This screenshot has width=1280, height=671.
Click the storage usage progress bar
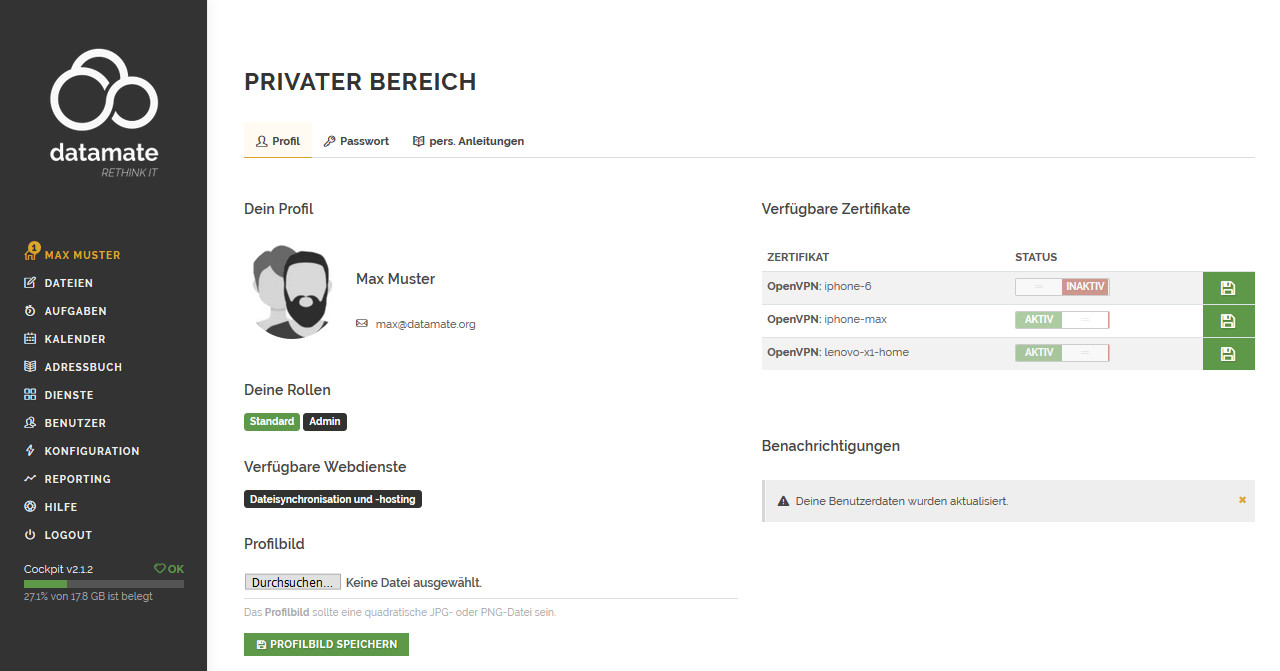104,583
